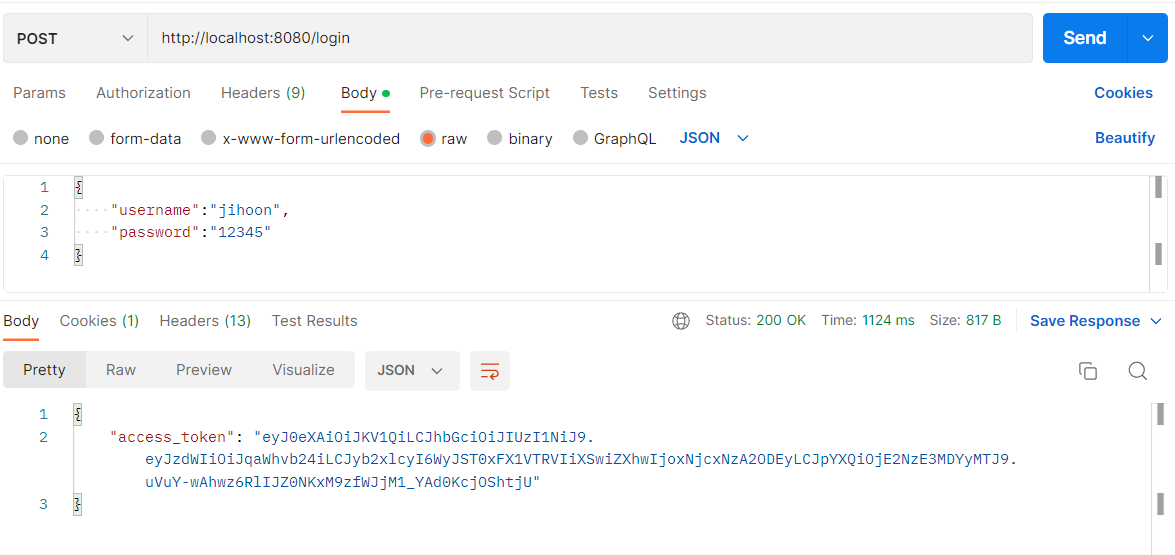Open the Test Results tab

click(314, 321)
